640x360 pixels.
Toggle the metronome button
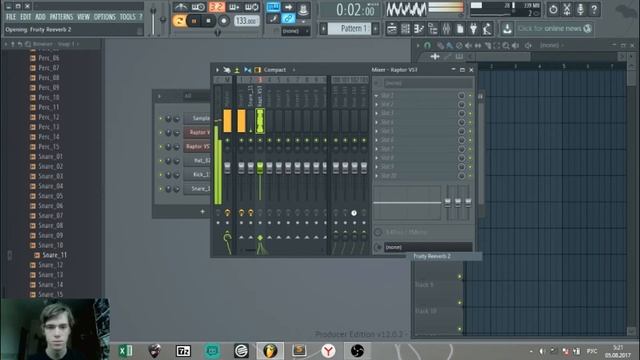tap(180, 7)
